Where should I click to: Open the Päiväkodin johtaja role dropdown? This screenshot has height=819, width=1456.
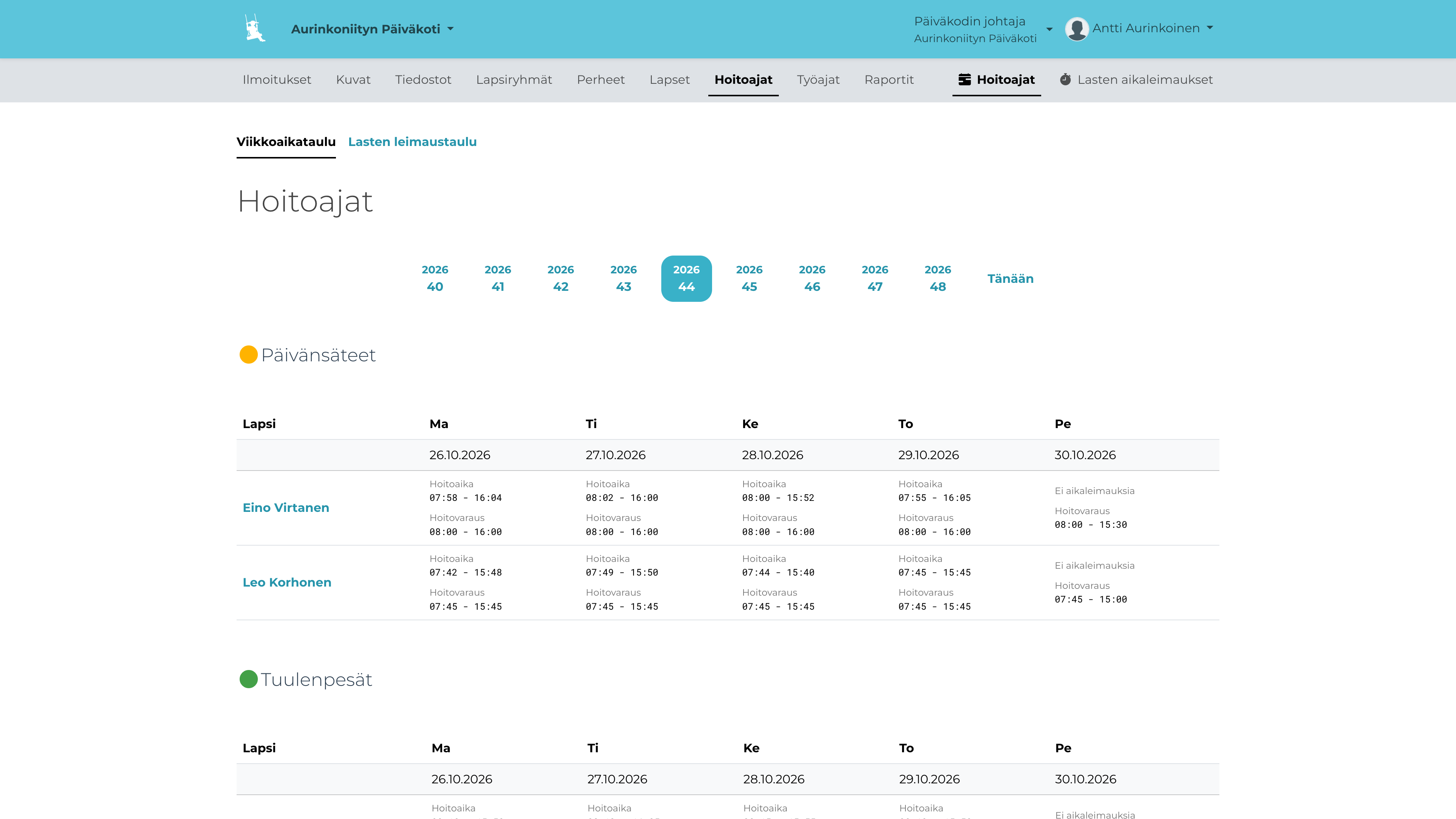[x=983, y=29]
